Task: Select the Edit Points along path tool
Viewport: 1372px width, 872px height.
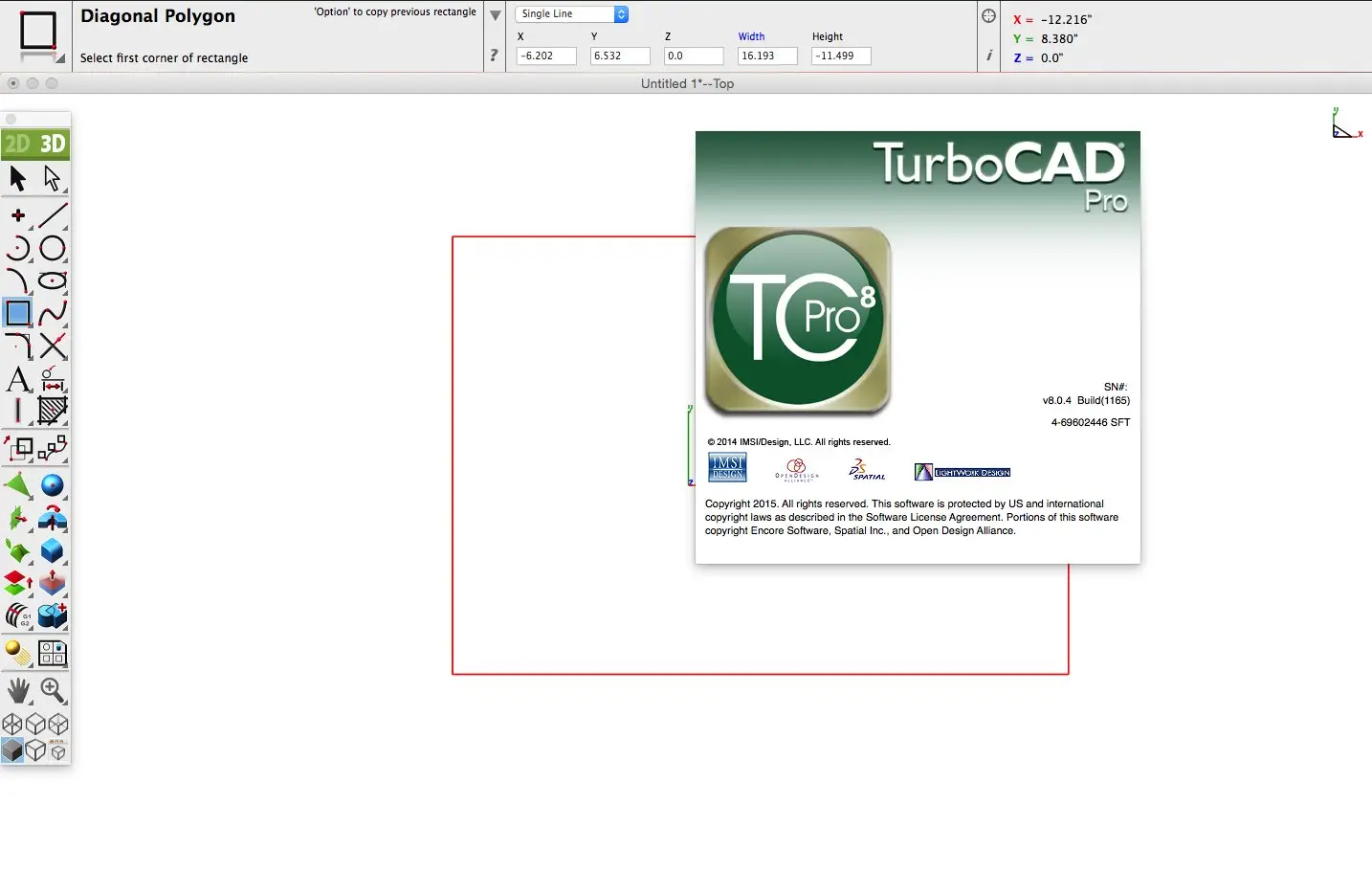Action: (x=53, y=448)
